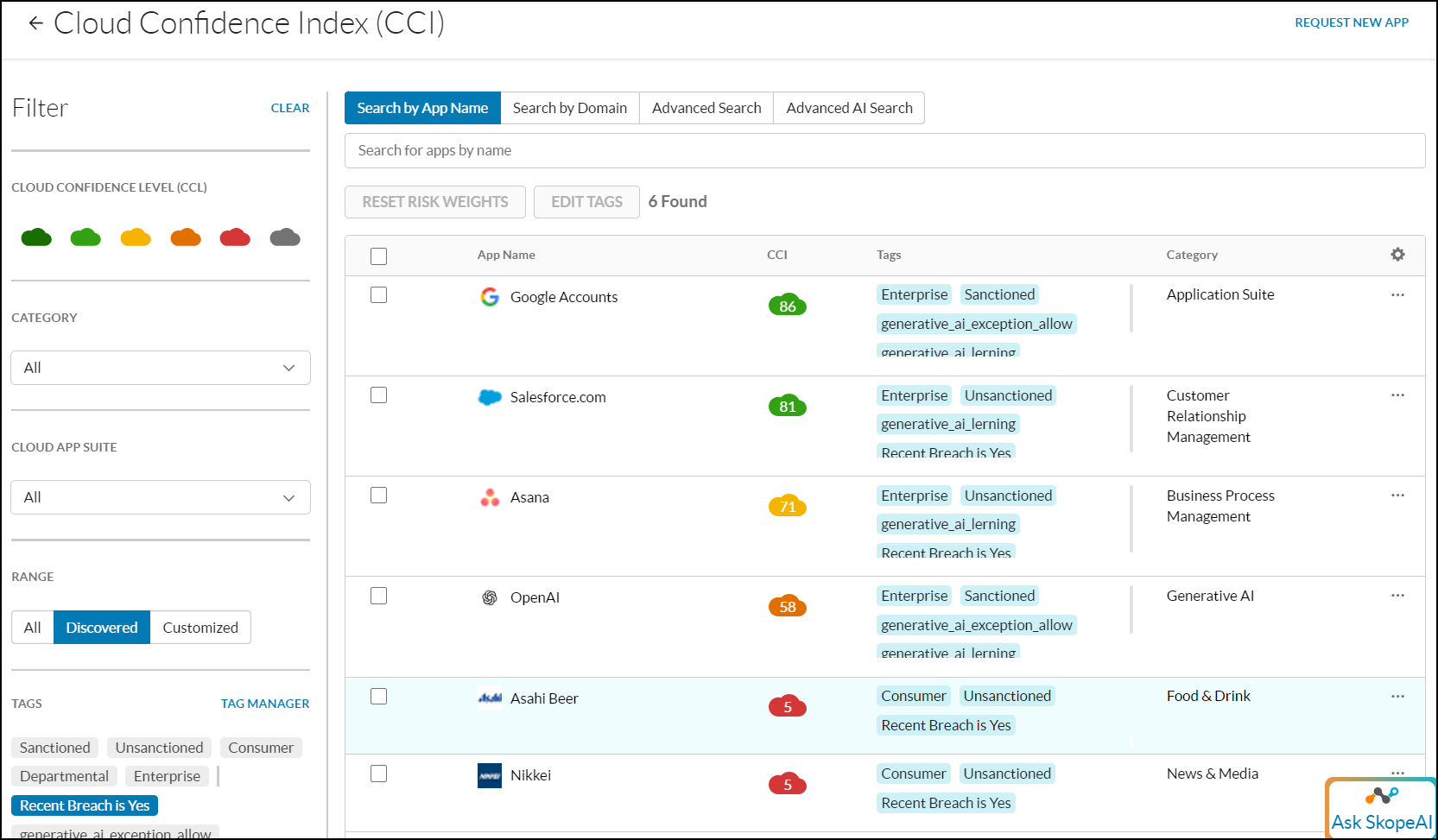
Task: Open more options for the Salesforce.com row
Action: [1397, 395]
